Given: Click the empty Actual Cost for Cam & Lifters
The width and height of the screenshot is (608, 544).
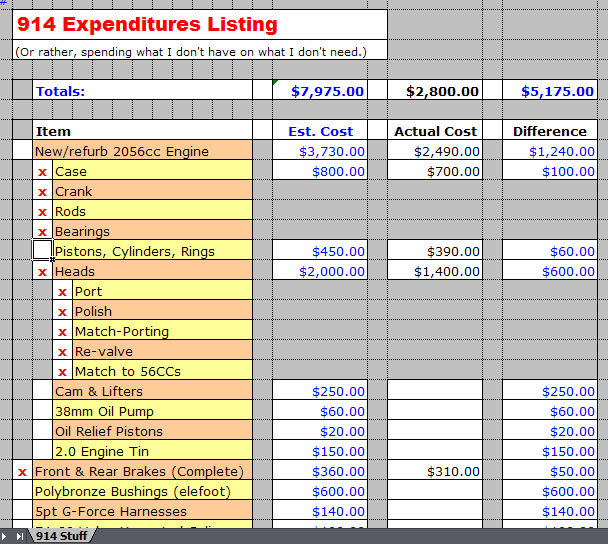Looking at the screenshot, I should (435, 390).
